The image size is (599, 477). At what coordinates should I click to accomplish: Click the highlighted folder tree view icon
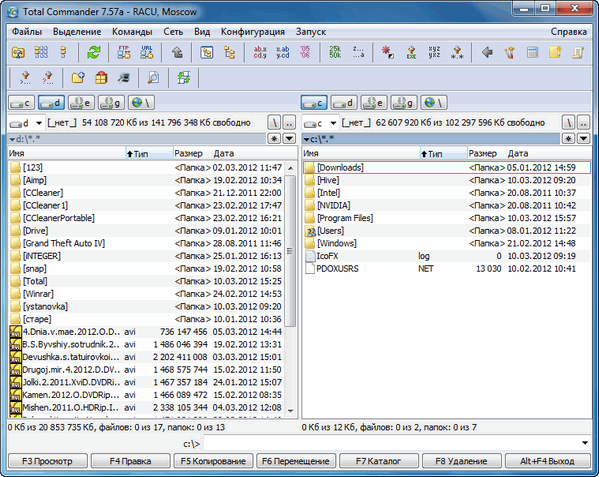point(207,52)
